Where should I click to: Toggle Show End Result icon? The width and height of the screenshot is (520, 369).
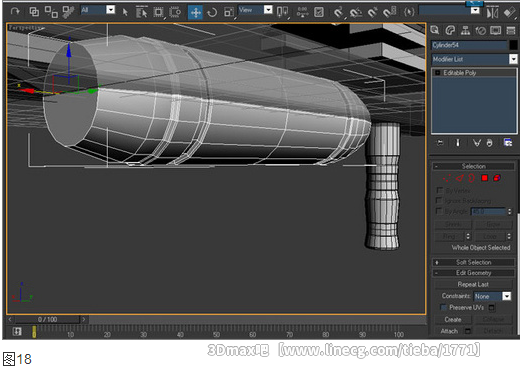[458, 143]
